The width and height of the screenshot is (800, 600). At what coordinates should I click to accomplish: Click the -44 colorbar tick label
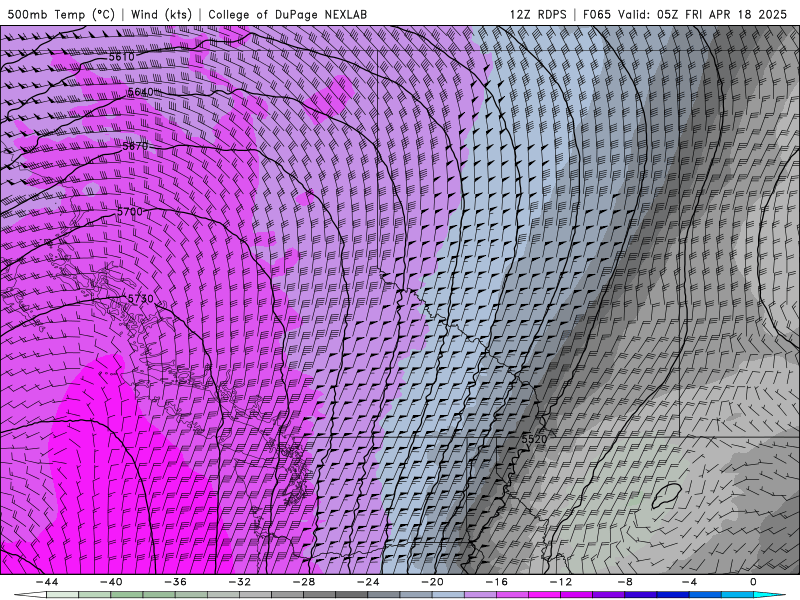pyautogui.click(x=47, y=582)
